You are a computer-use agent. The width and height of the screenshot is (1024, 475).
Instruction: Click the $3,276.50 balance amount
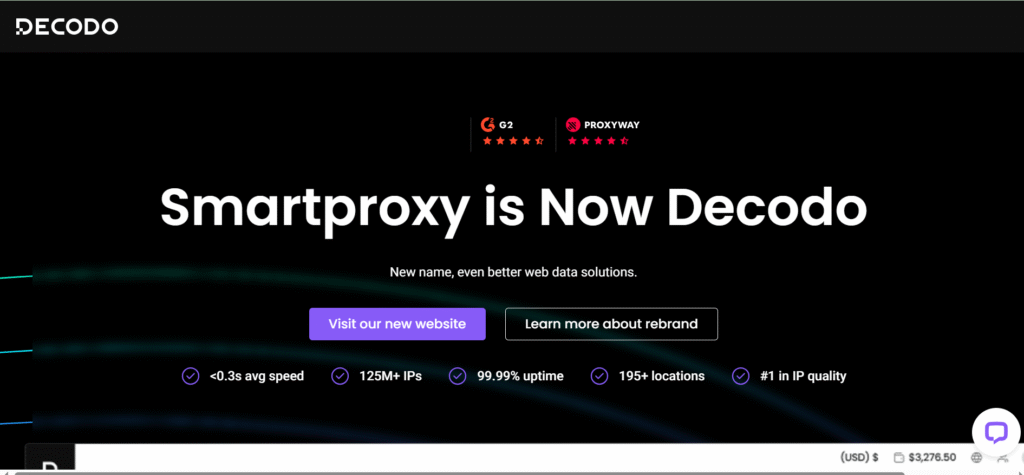click(x=932, y=458)
